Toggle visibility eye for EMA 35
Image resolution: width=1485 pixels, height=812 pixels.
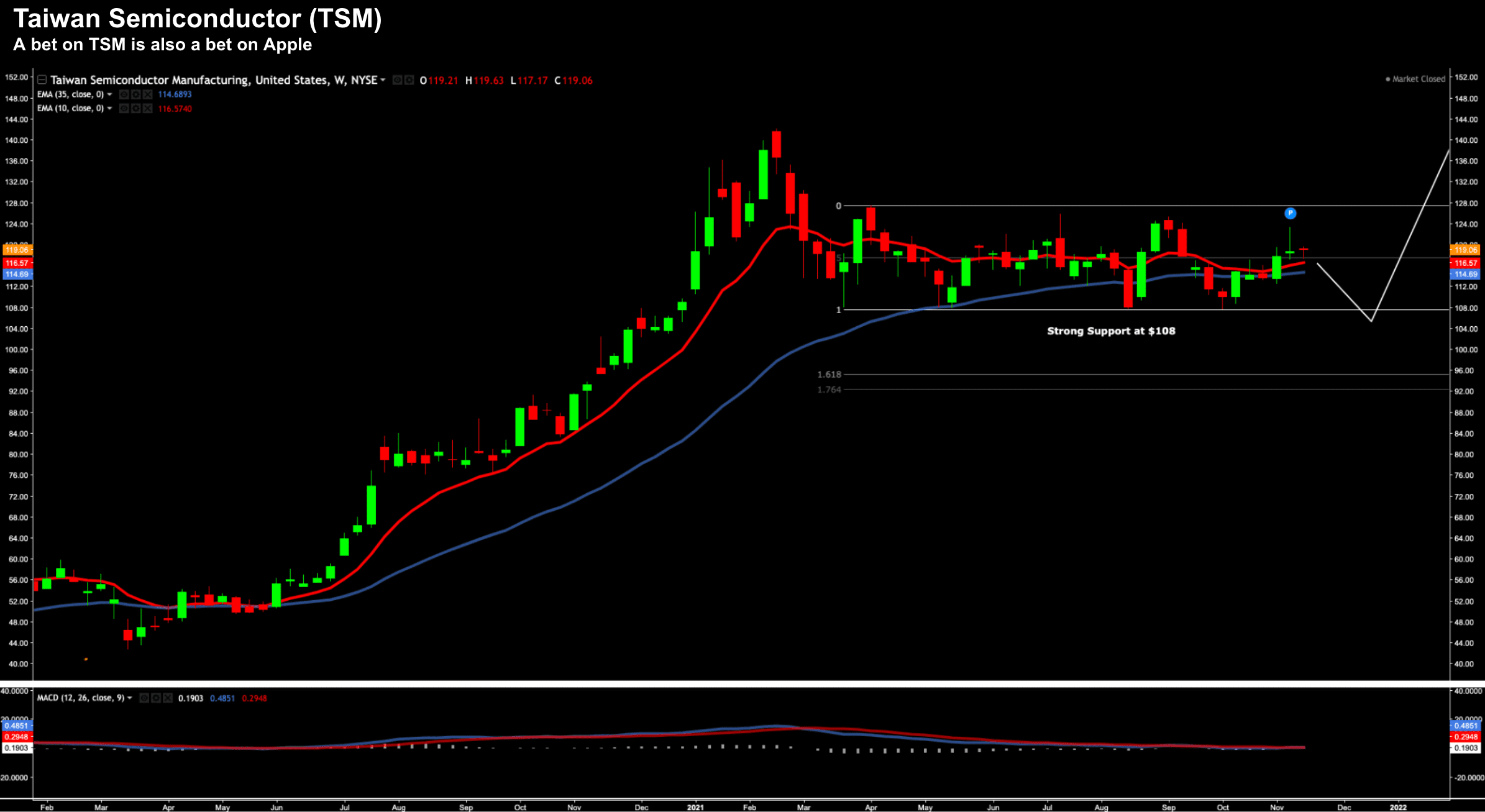click(x=124, y=94)
